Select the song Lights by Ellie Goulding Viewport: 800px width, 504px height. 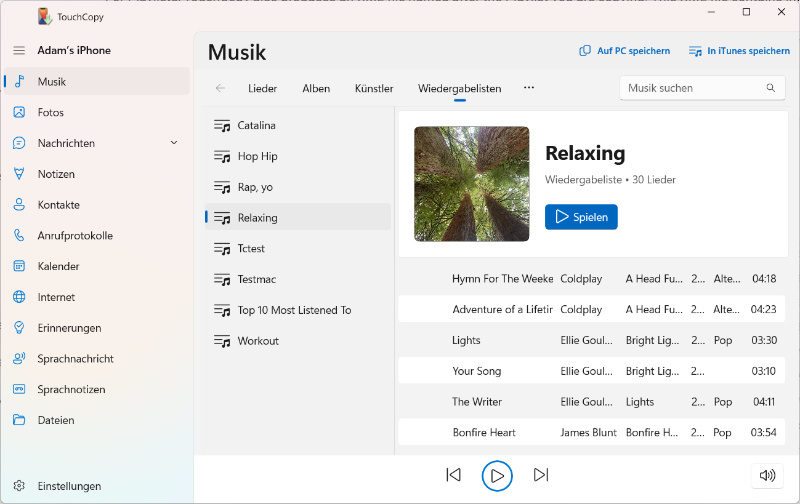tap(591, 340)
